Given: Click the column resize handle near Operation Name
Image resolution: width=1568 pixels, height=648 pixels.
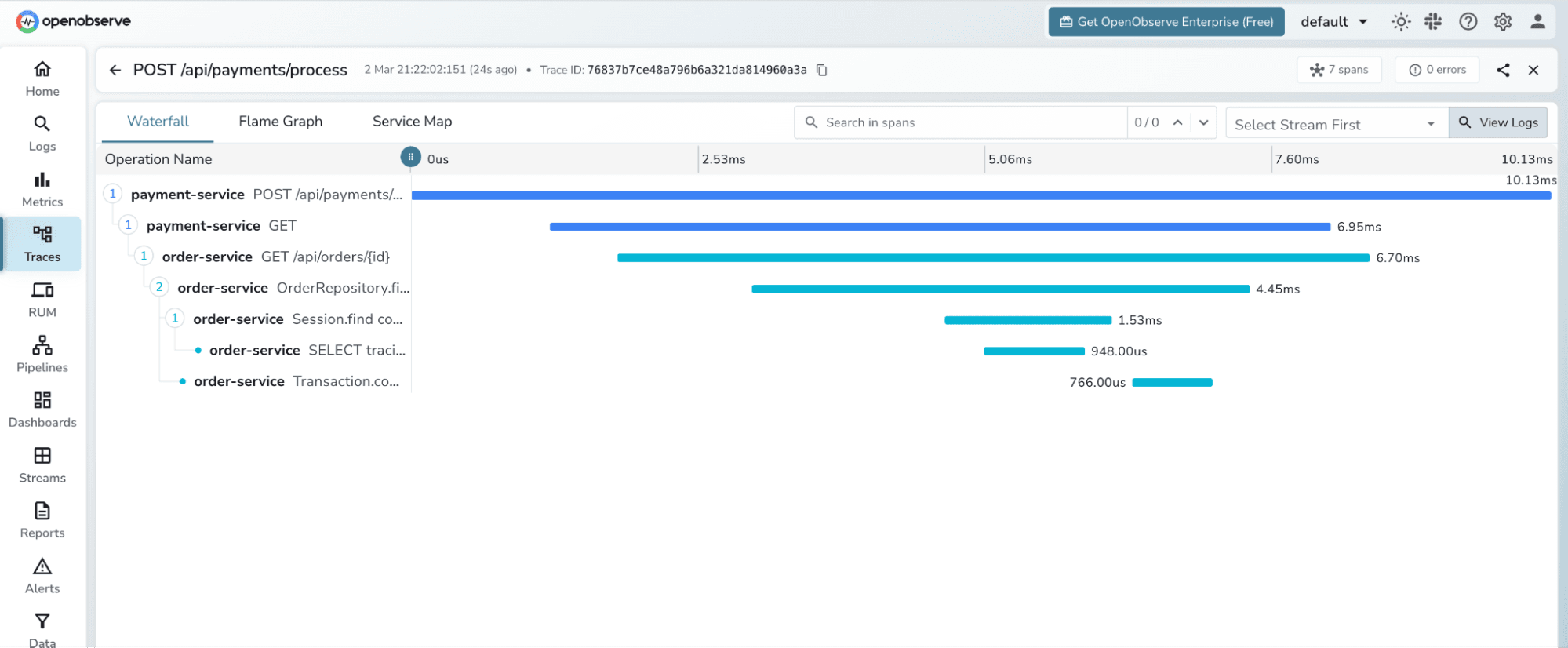Looking at the screenshot, I should [410, 157].
